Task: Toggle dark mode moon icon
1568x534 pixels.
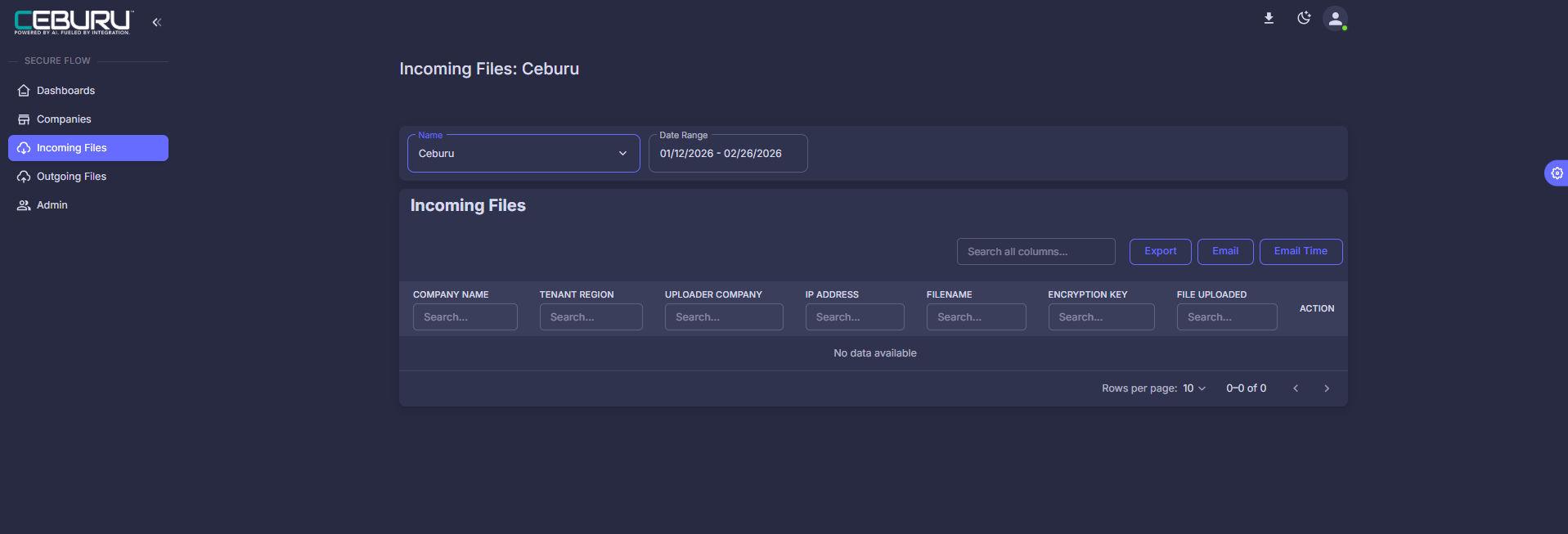Action: pos(1304,18)
